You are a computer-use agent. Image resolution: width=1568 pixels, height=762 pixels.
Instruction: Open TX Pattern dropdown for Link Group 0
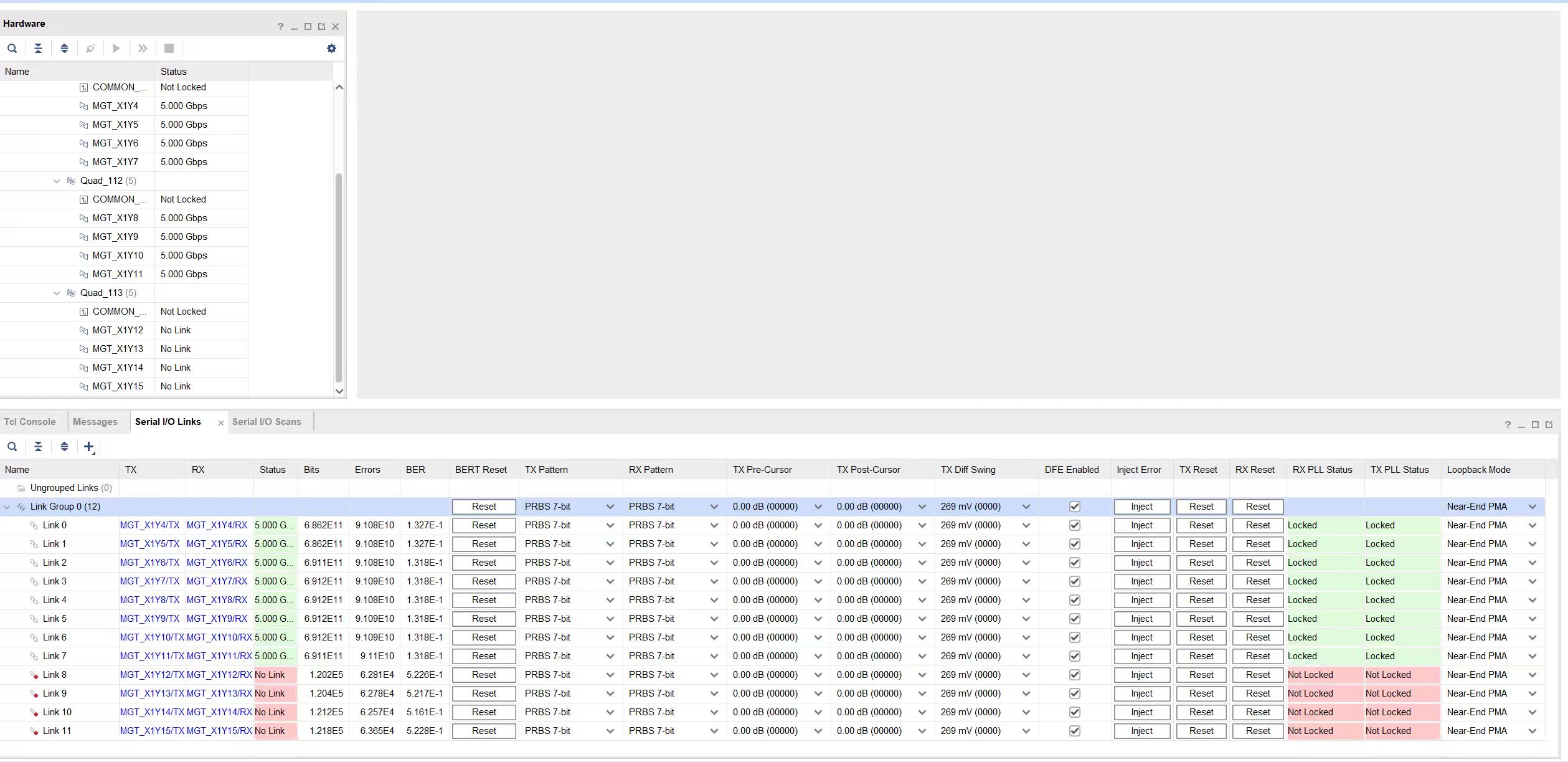[x=610, y=507]
